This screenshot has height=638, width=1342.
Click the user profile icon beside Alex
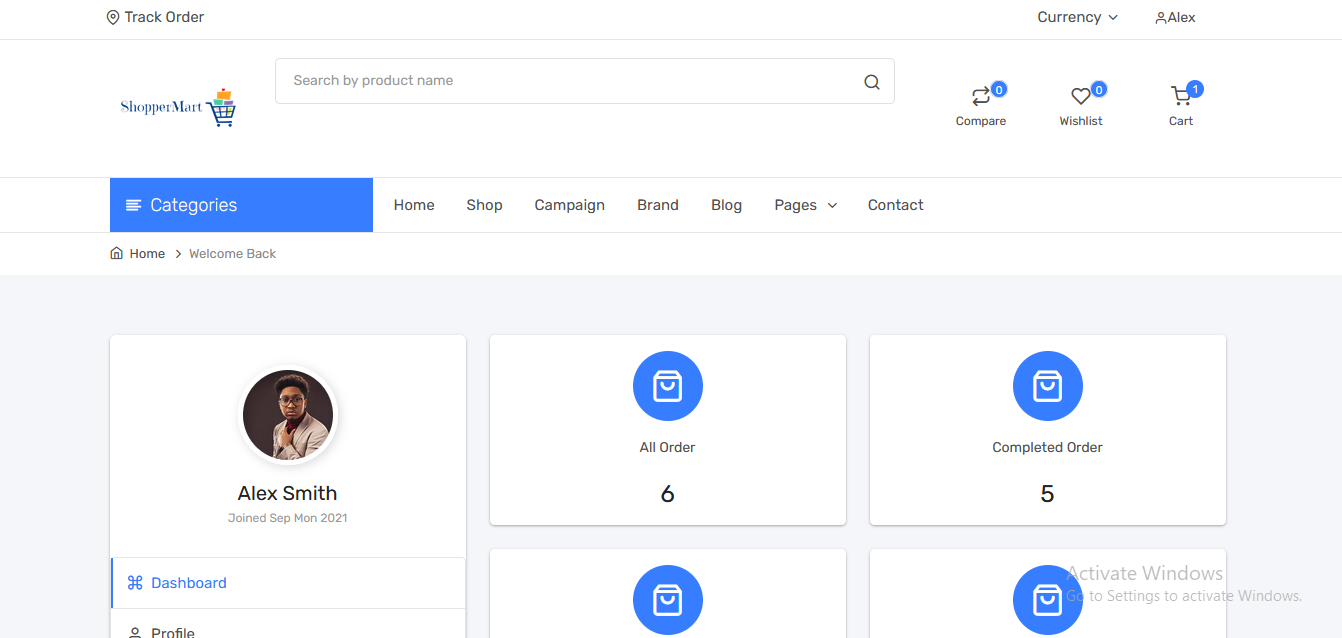pyautogui.click(x=1161, y=18)
